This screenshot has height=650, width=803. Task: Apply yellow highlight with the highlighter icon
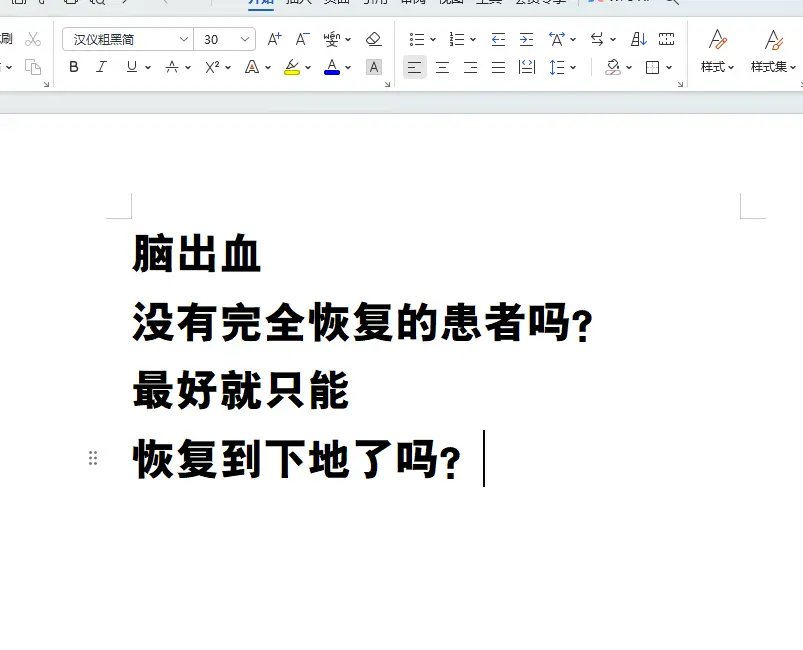[x=292, y=67]
